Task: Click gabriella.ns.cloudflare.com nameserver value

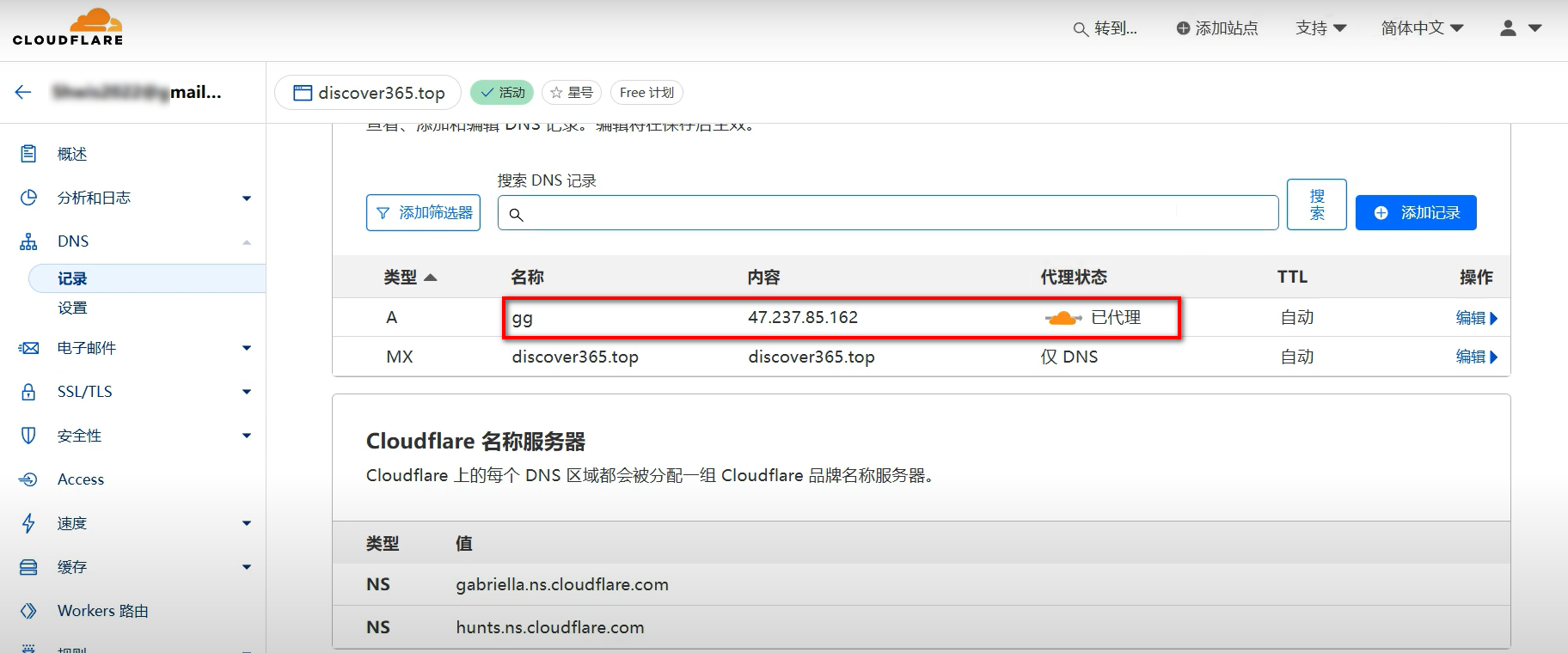Action: pos(562,585)
